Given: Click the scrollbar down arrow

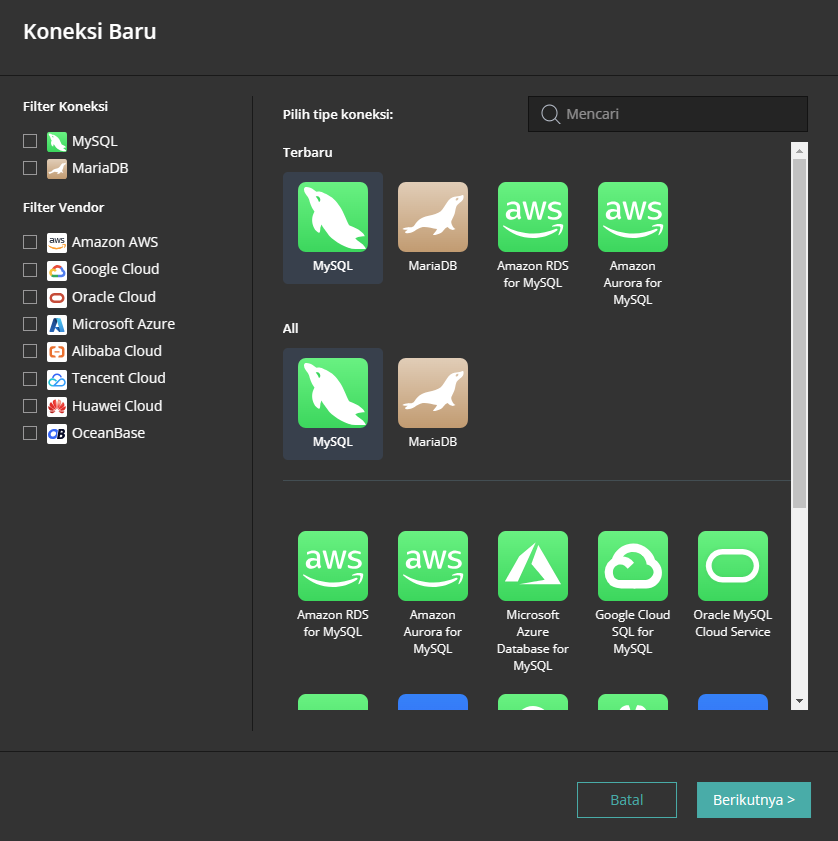Looking at the screenshot, I should (x=799, y=701).
